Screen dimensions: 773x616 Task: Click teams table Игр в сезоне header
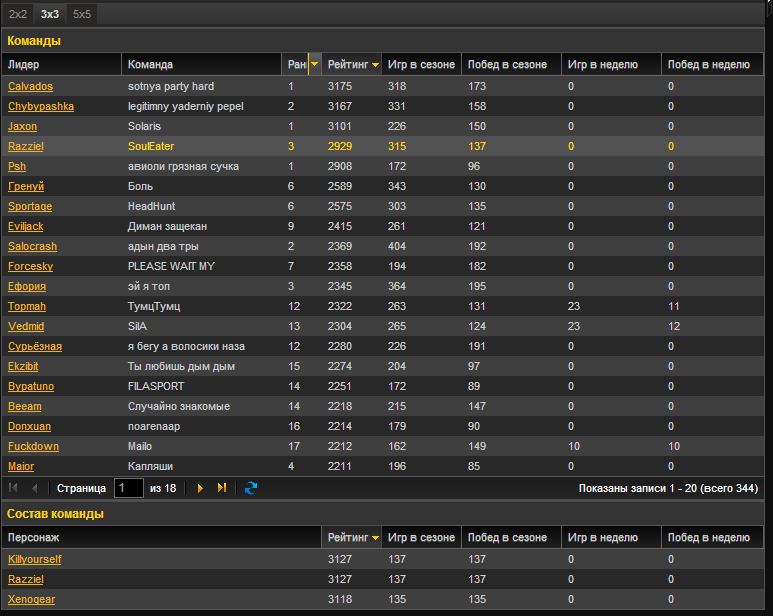pos(422,65)
